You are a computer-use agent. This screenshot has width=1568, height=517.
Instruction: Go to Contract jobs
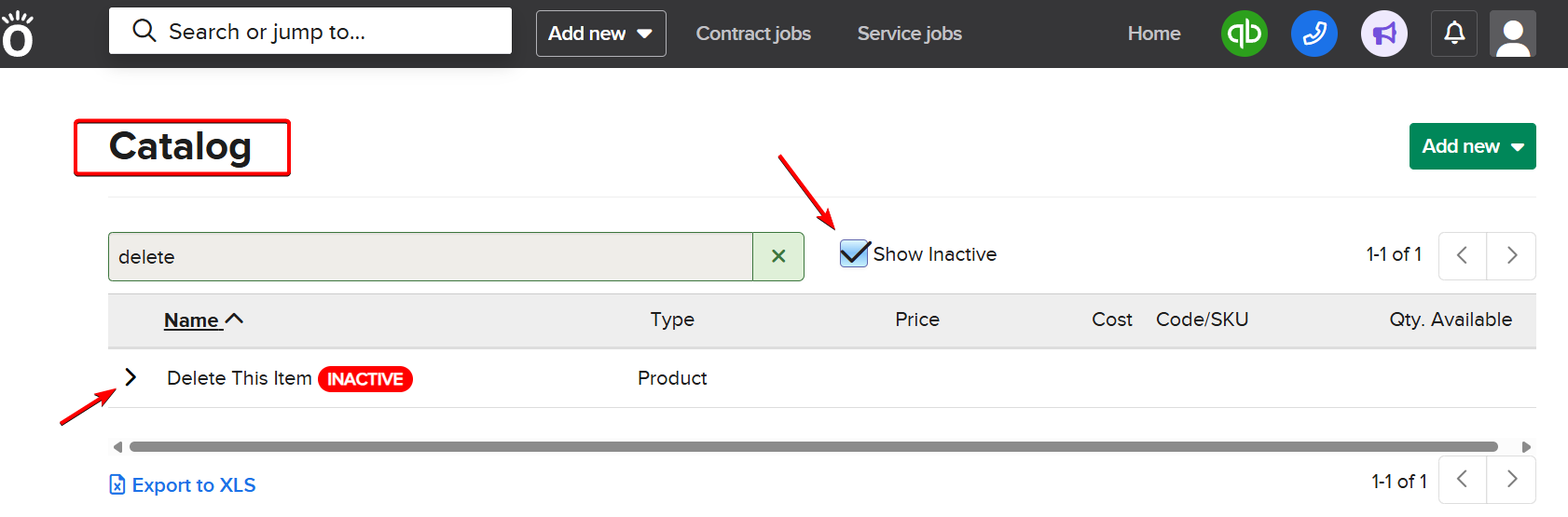(753, 34)
